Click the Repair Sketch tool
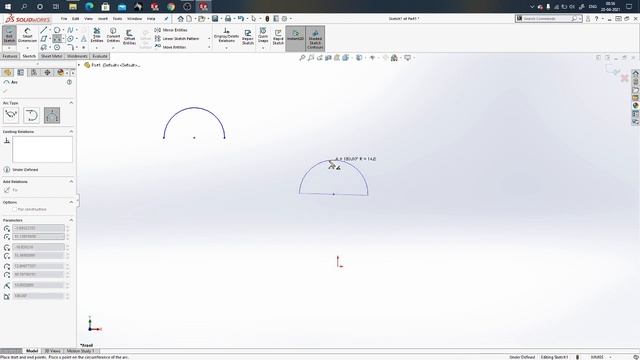Viewport: 640px width, 360px height. [x=248, y=37]
